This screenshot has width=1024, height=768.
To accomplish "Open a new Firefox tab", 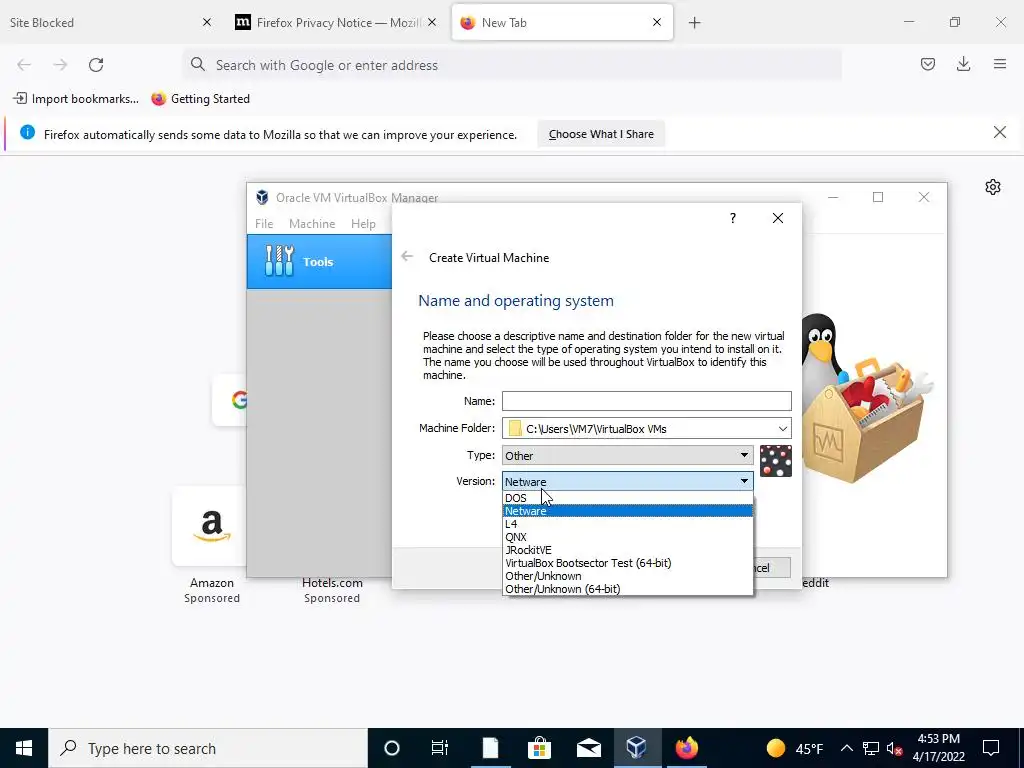I will (695, 23).
